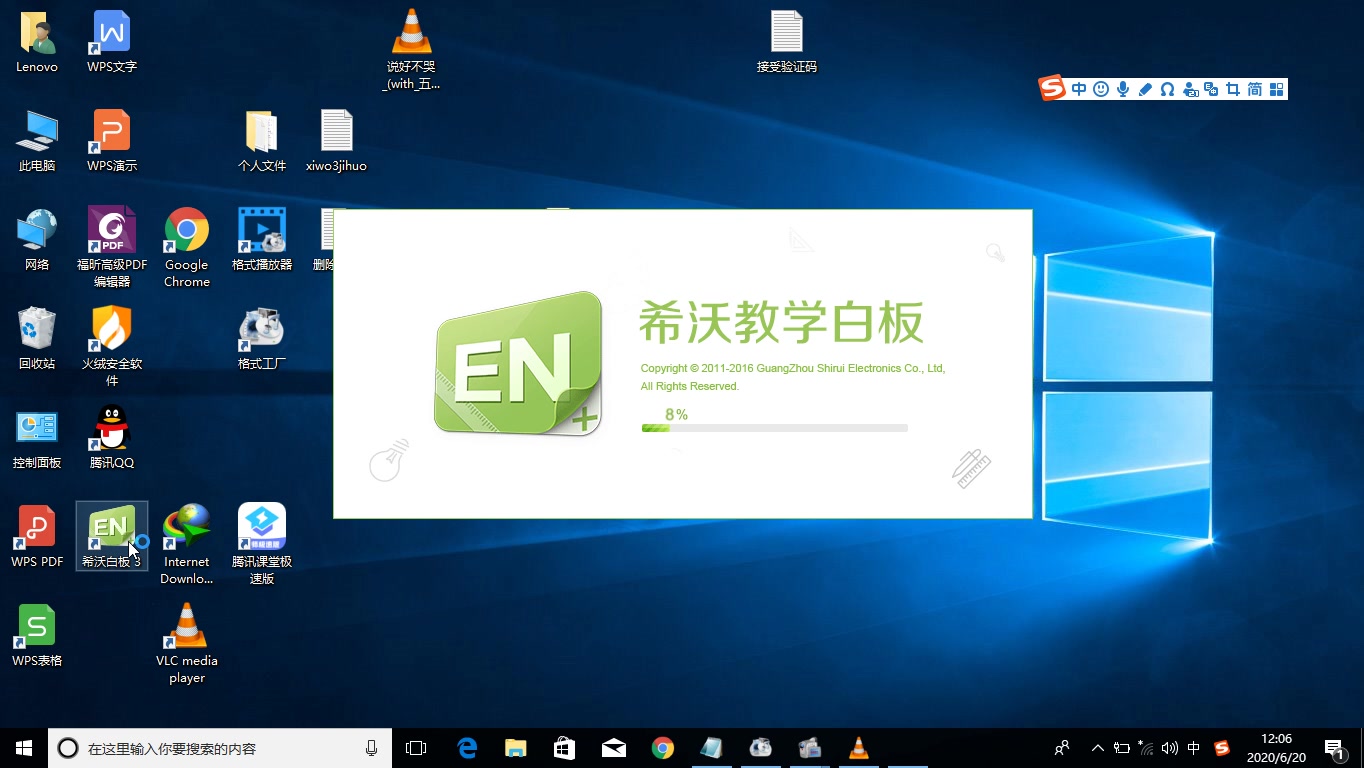Click the 希沃教学白板 splash title
Screen dimensions: 1364x768
pyautogui.click(x=782, y=322)
